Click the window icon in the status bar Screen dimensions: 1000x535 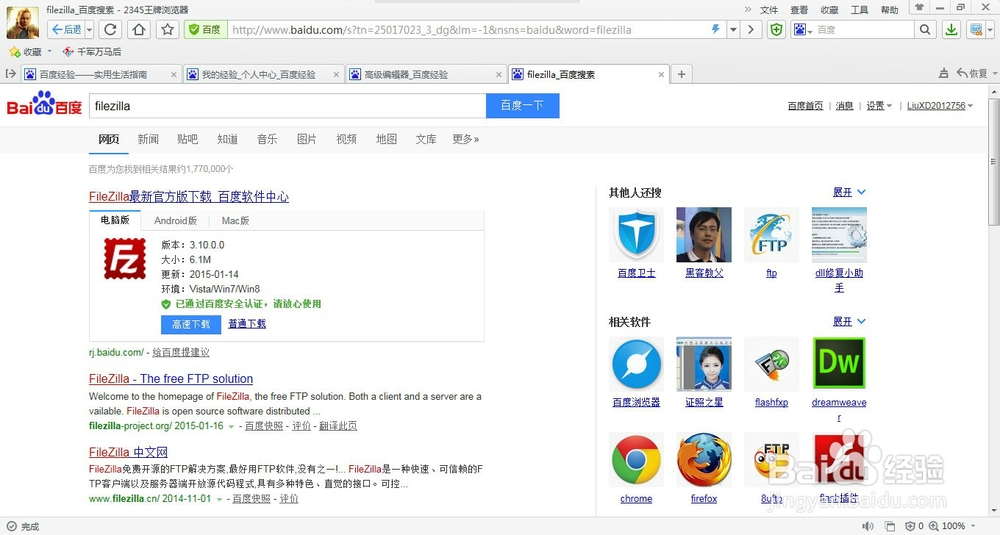(890, 526)
